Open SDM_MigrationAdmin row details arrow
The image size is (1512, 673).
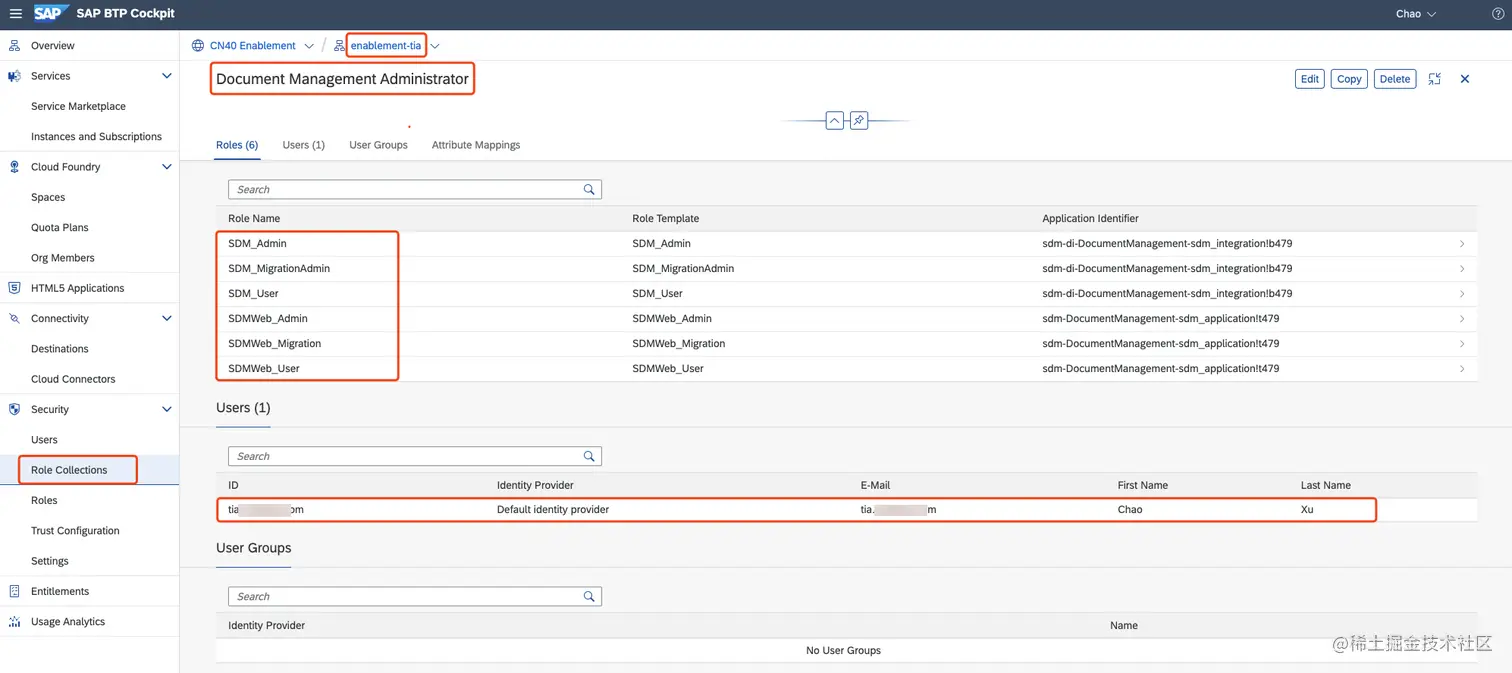point(1462,269)
